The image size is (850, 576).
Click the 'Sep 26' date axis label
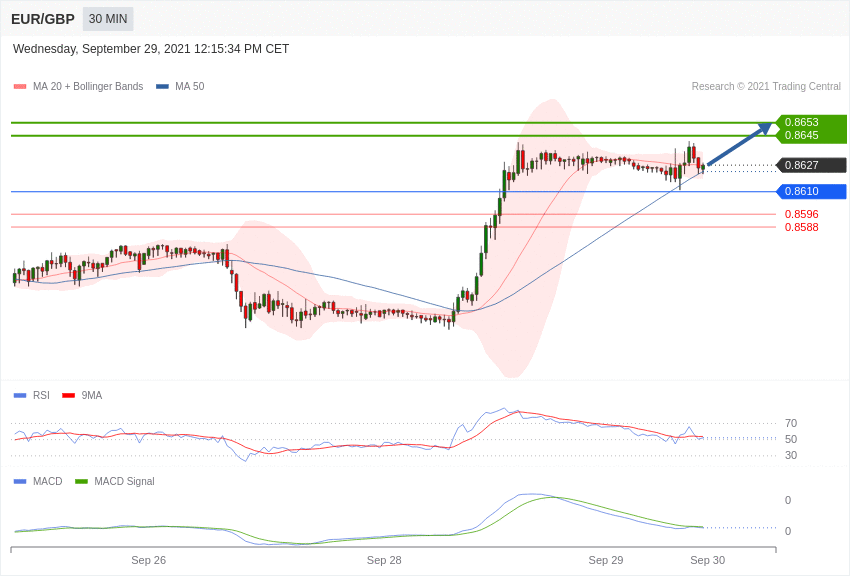point(149,560)
